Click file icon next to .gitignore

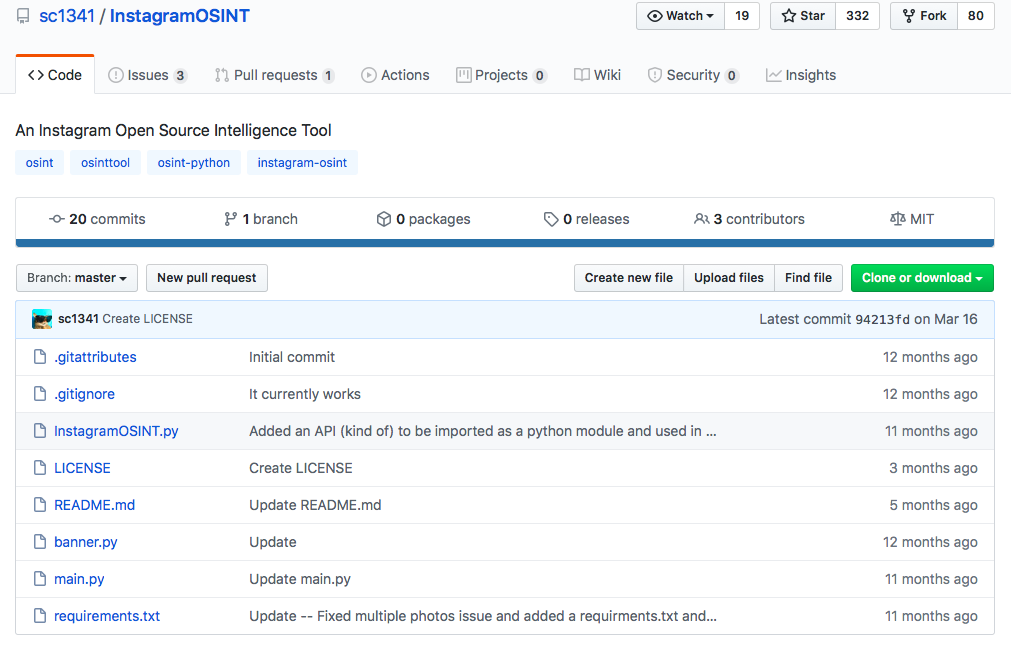(x=40, y=393)
